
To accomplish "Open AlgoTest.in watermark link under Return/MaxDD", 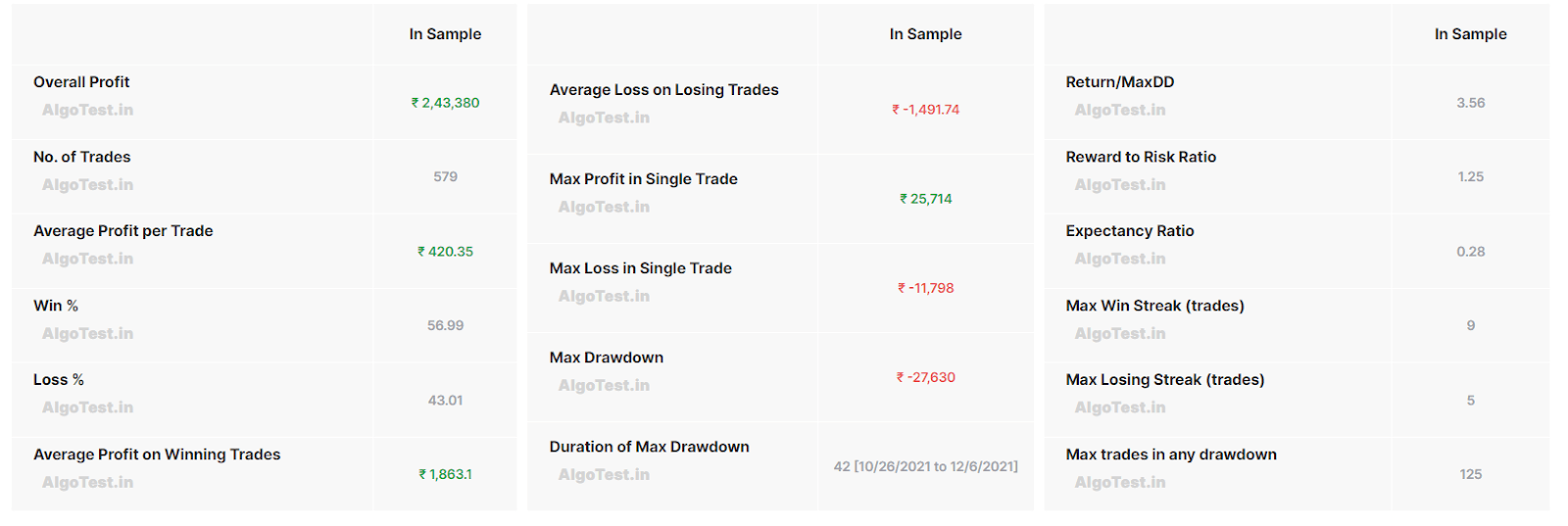I will 1120,111.
